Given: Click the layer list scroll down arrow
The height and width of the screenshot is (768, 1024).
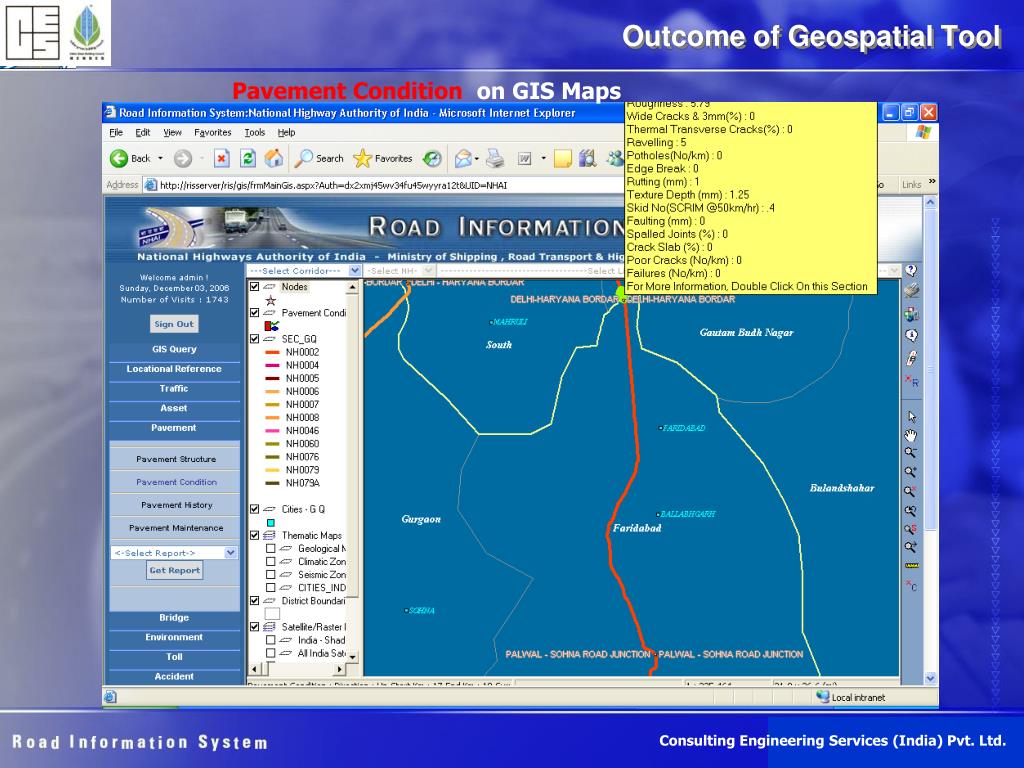Looking at the screenshot, I should [353, 656].
